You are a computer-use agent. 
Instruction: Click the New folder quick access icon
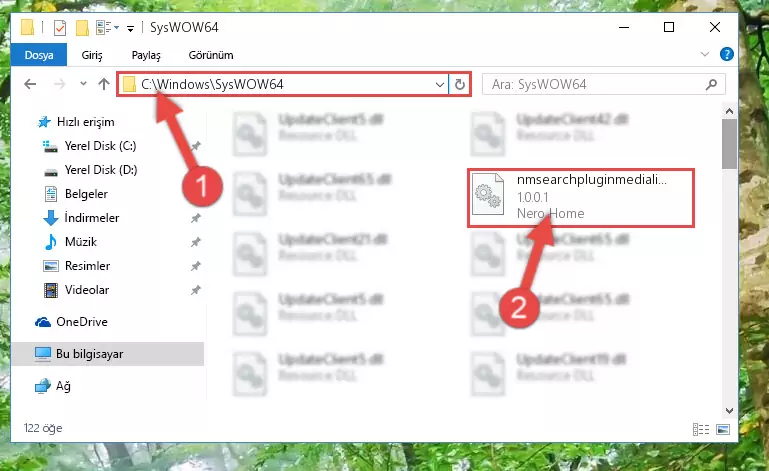tap(82, 27)
